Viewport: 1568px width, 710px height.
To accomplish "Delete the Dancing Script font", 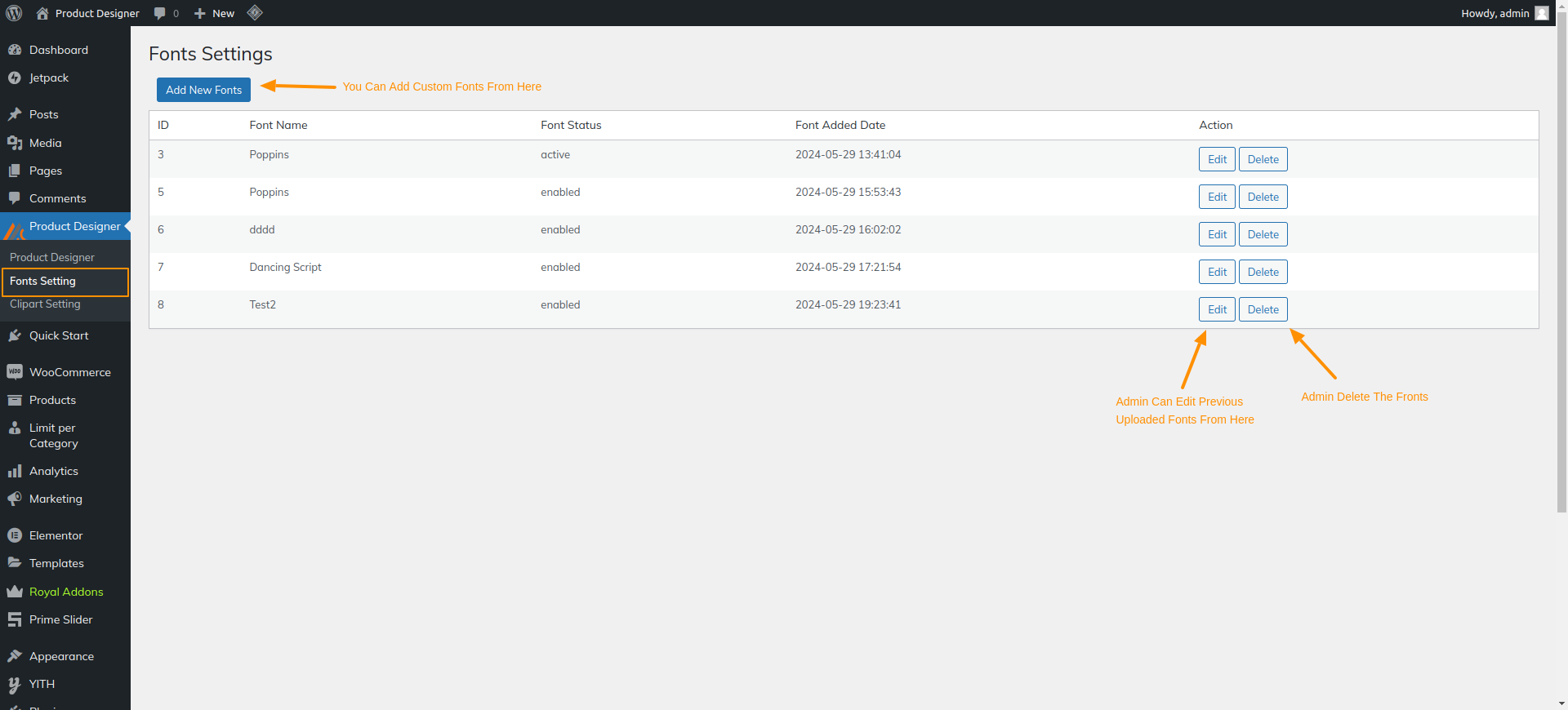I will (1263, 272).
